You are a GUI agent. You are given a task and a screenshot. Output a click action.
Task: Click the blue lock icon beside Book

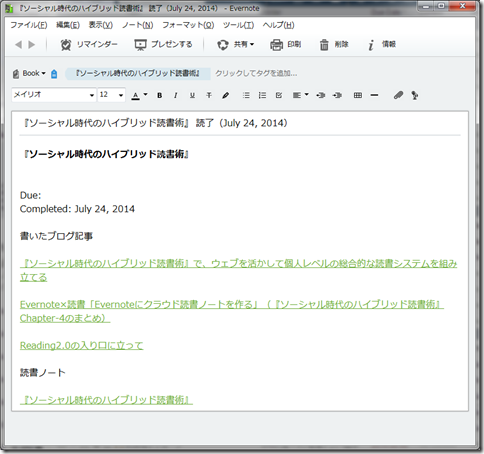pos(54,74)
